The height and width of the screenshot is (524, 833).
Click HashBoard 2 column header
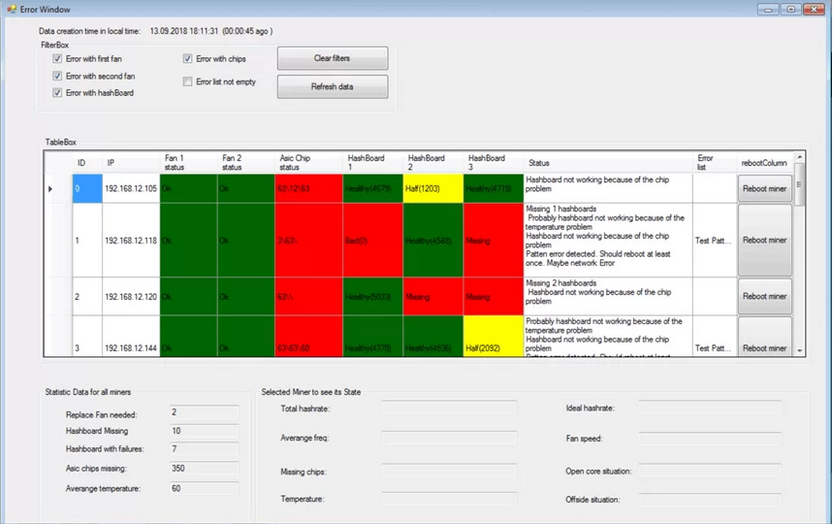coord(433,163)
